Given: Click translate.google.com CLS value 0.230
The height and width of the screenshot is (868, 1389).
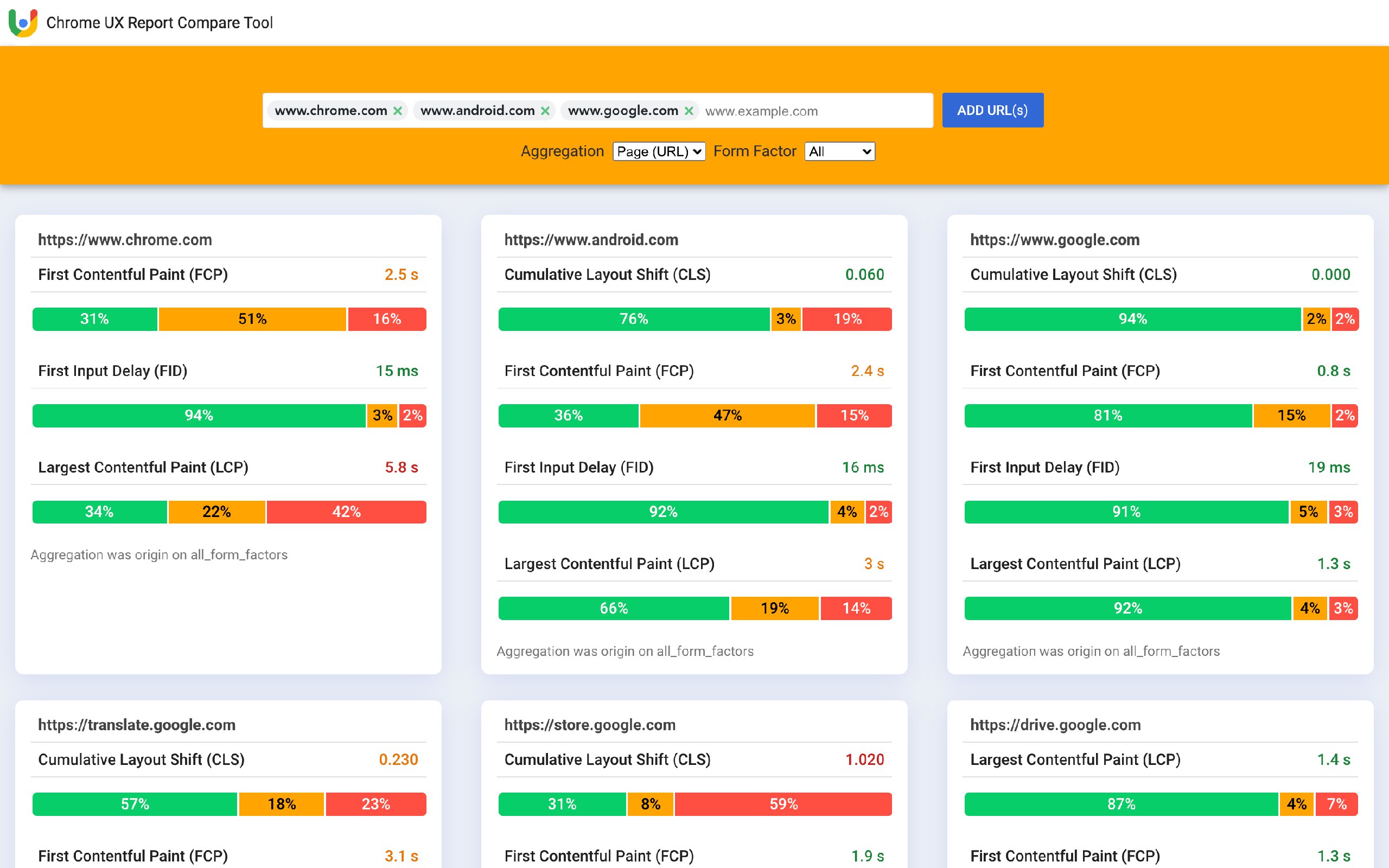Looking at the screenshot, I should pyautogui.click(x=398, y=760).
